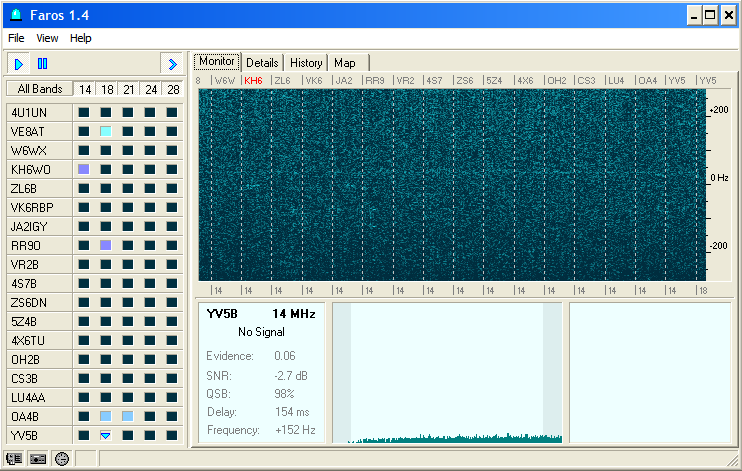Open the Help menu
This screenshot has width=742, height=471.
(80, 38)
